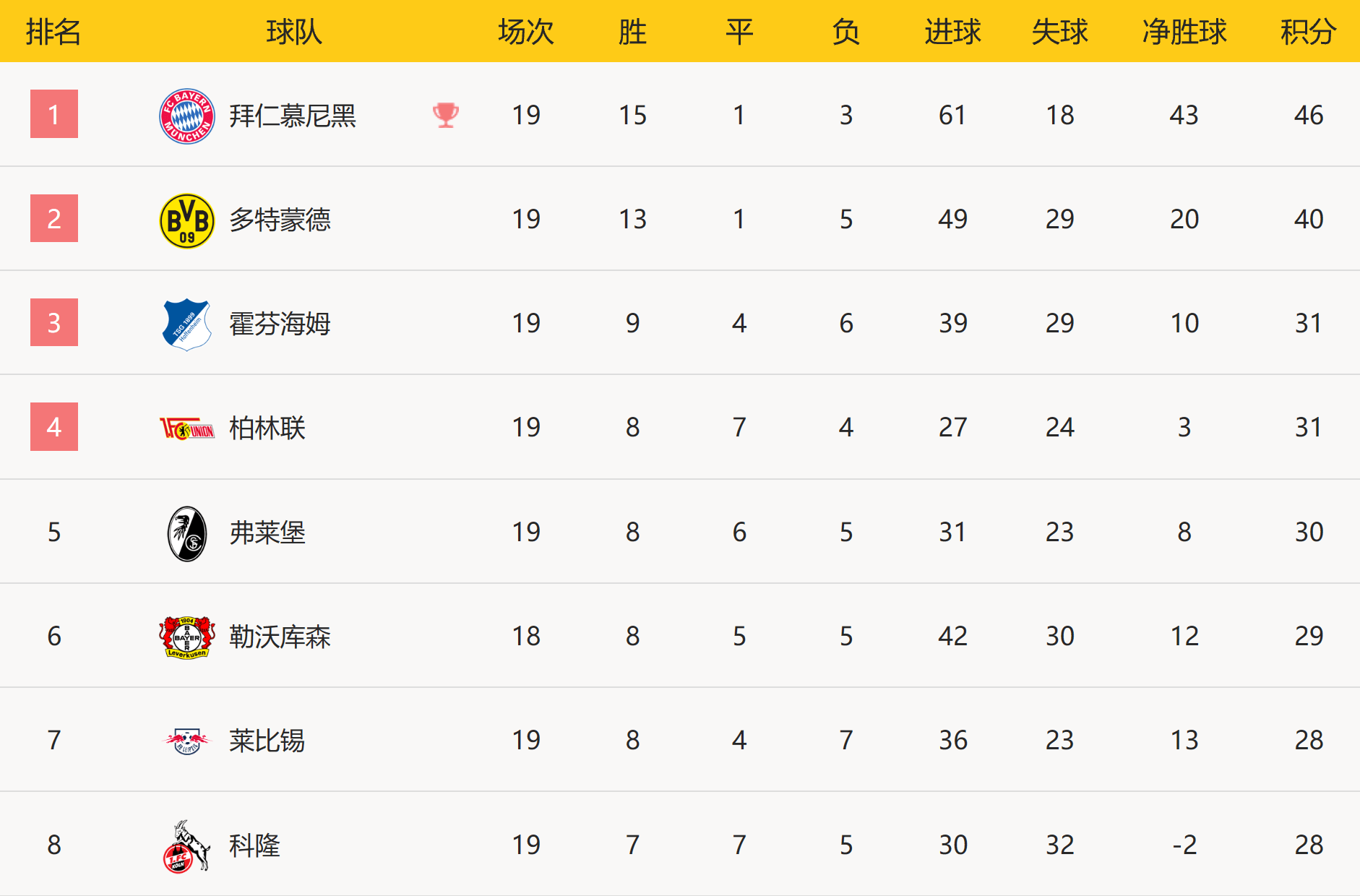Click the 净胜球 column header
Viewport: 1360px width, 896px height.
pos(1184,32)
